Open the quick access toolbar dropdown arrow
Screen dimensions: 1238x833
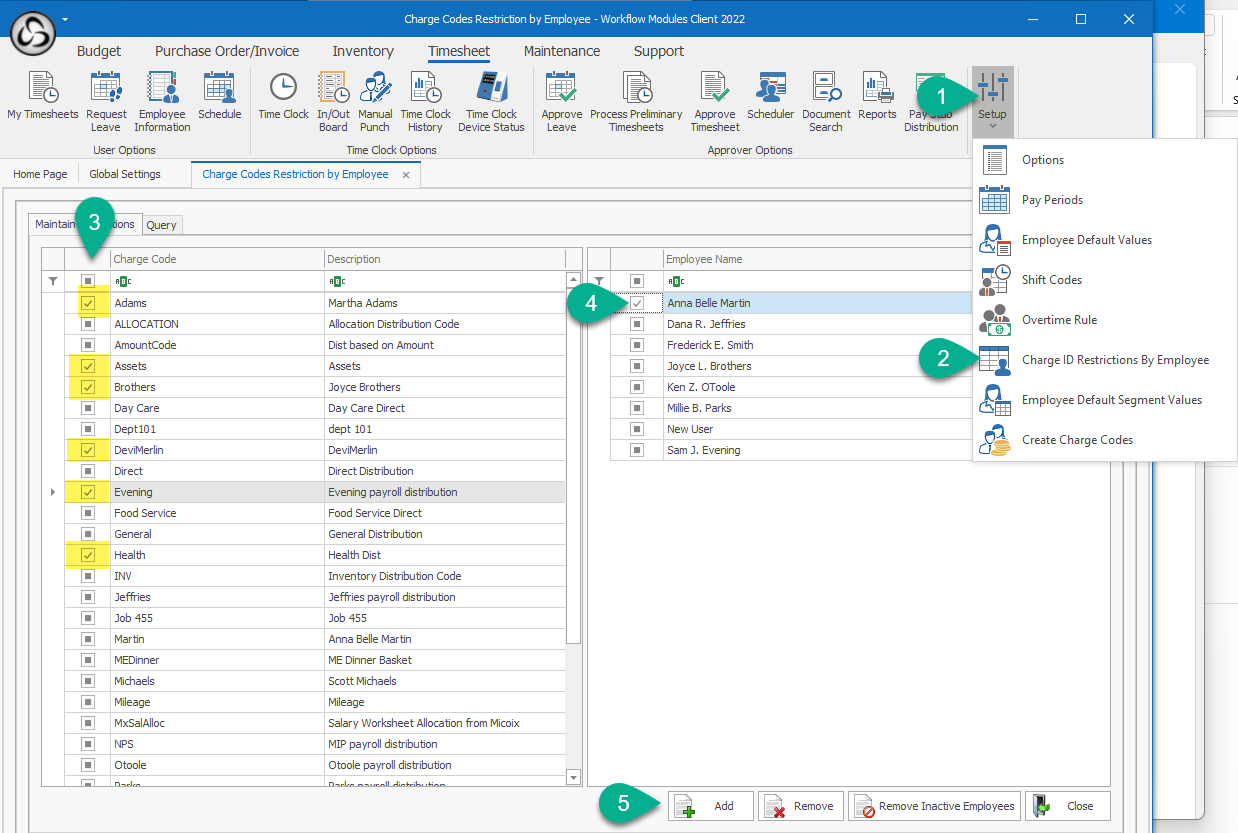65,19
